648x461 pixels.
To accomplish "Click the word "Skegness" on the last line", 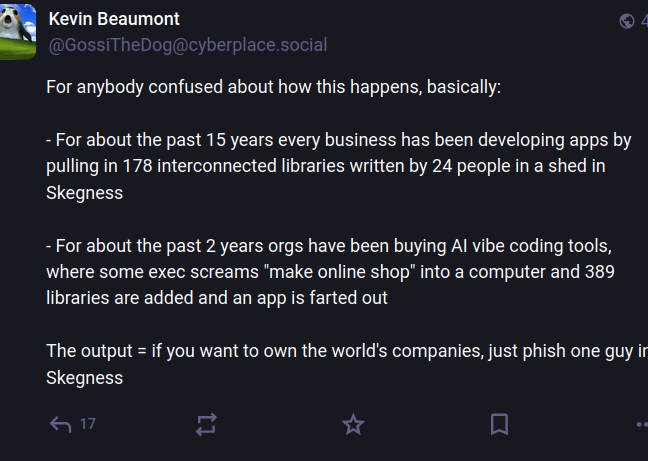I will click(85, 378).
